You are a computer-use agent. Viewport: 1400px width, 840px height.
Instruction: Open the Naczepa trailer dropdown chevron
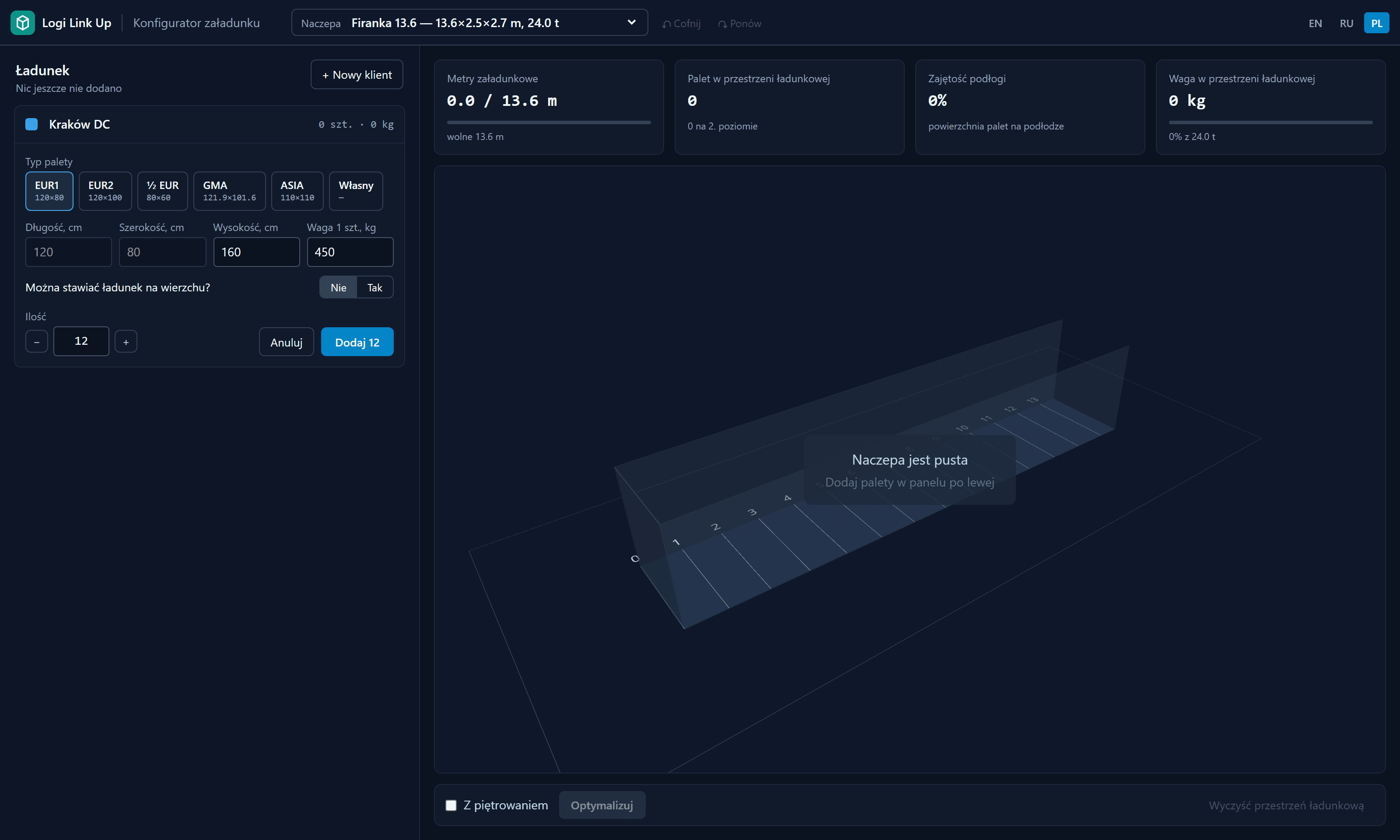click(x=631, y=23)
